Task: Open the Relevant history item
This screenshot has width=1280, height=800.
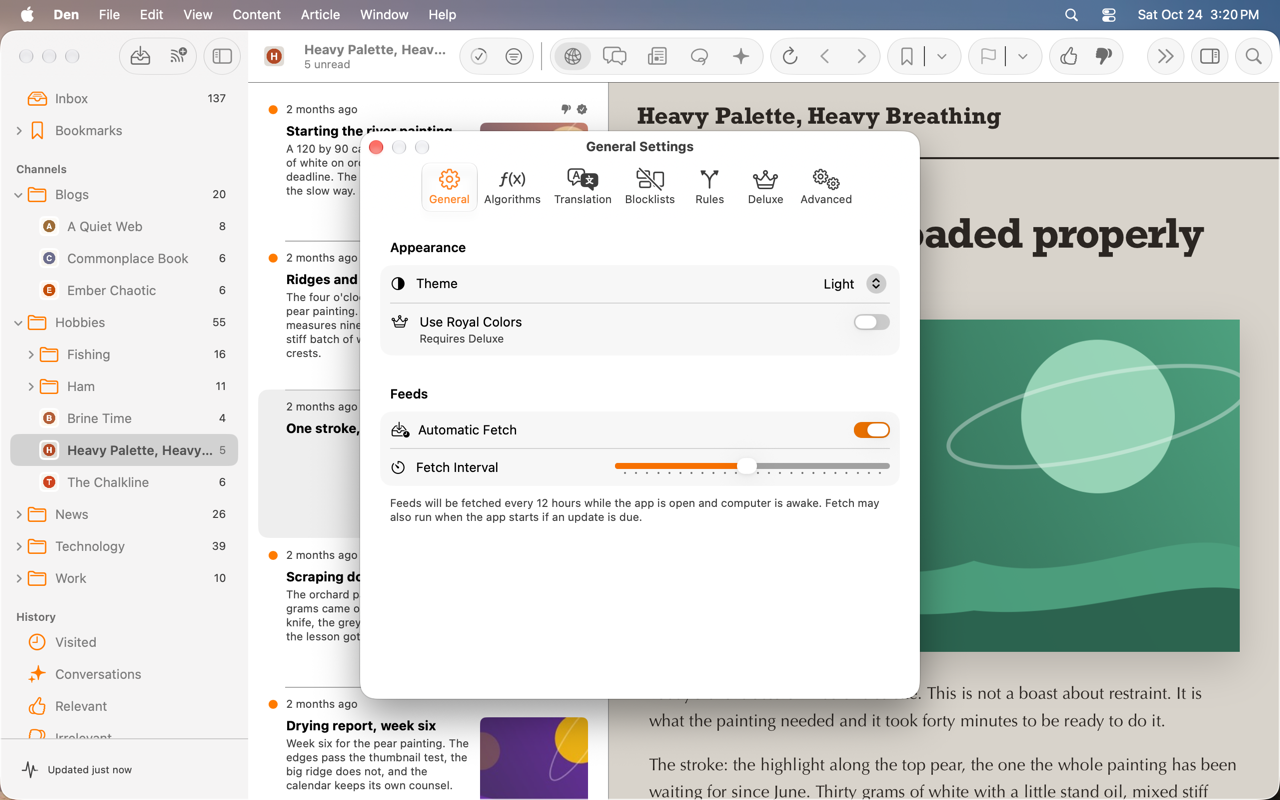Action: click(x=124, y=706)
